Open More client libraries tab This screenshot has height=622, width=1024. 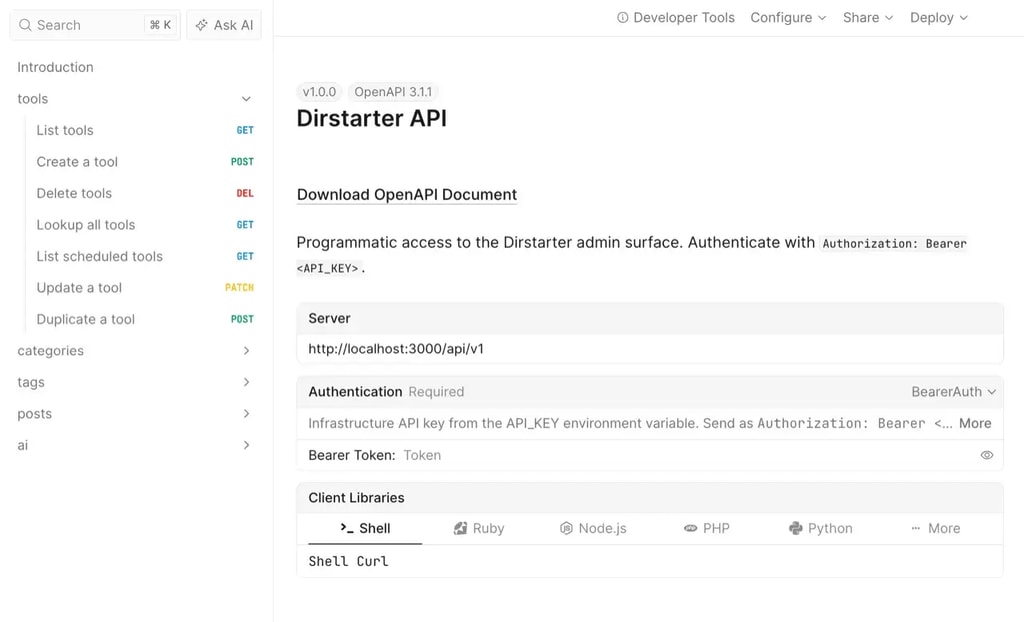click(935, 528)
